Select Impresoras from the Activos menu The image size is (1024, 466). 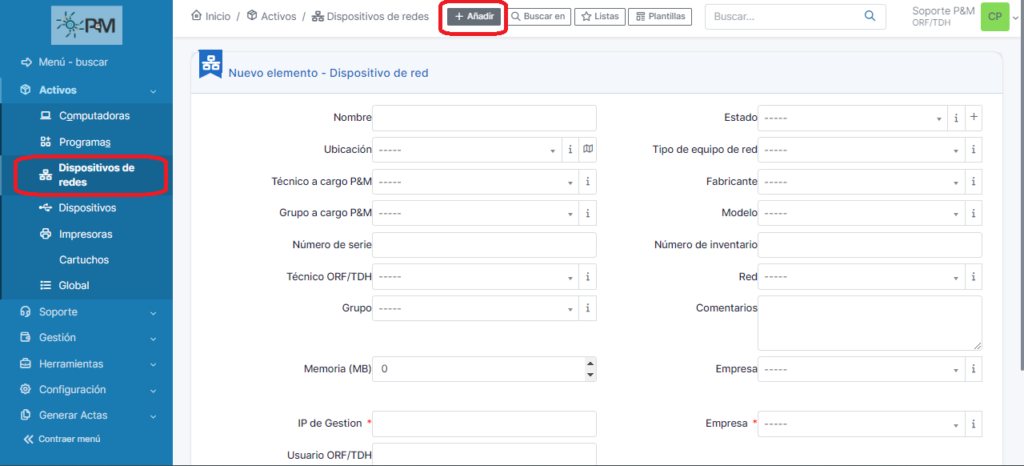[x=85, y=234]
